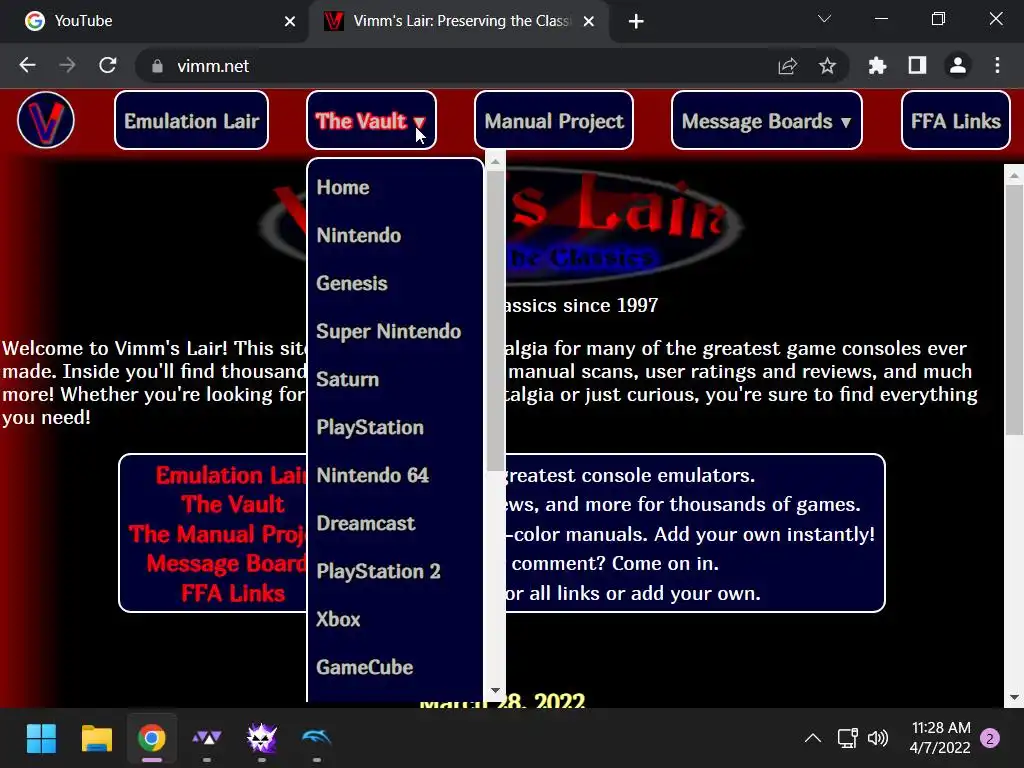Choose Nintendo 64 from the dropdown

[394, 475]
